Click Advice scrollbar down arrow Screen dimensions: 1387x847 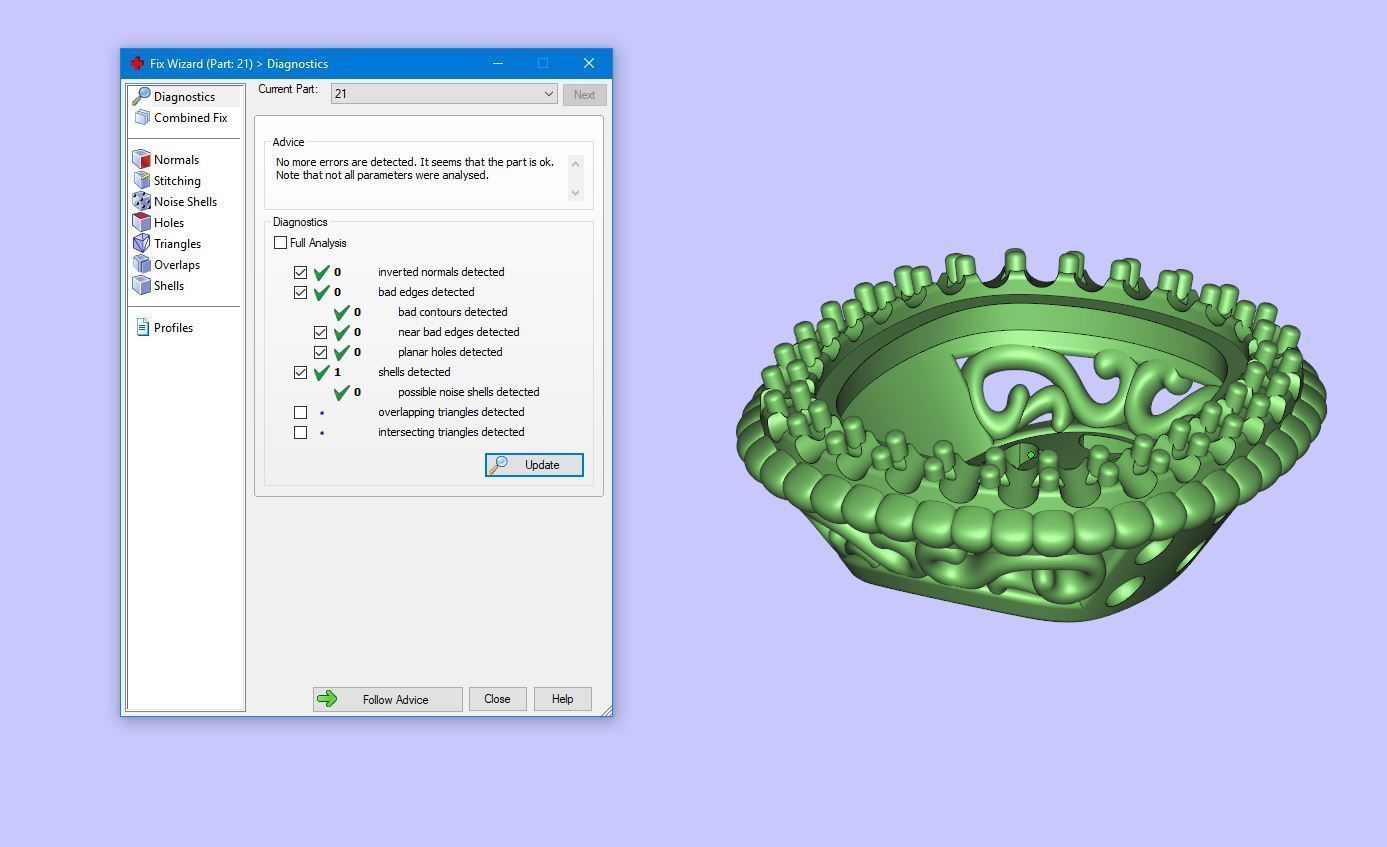tap(575, 192)
